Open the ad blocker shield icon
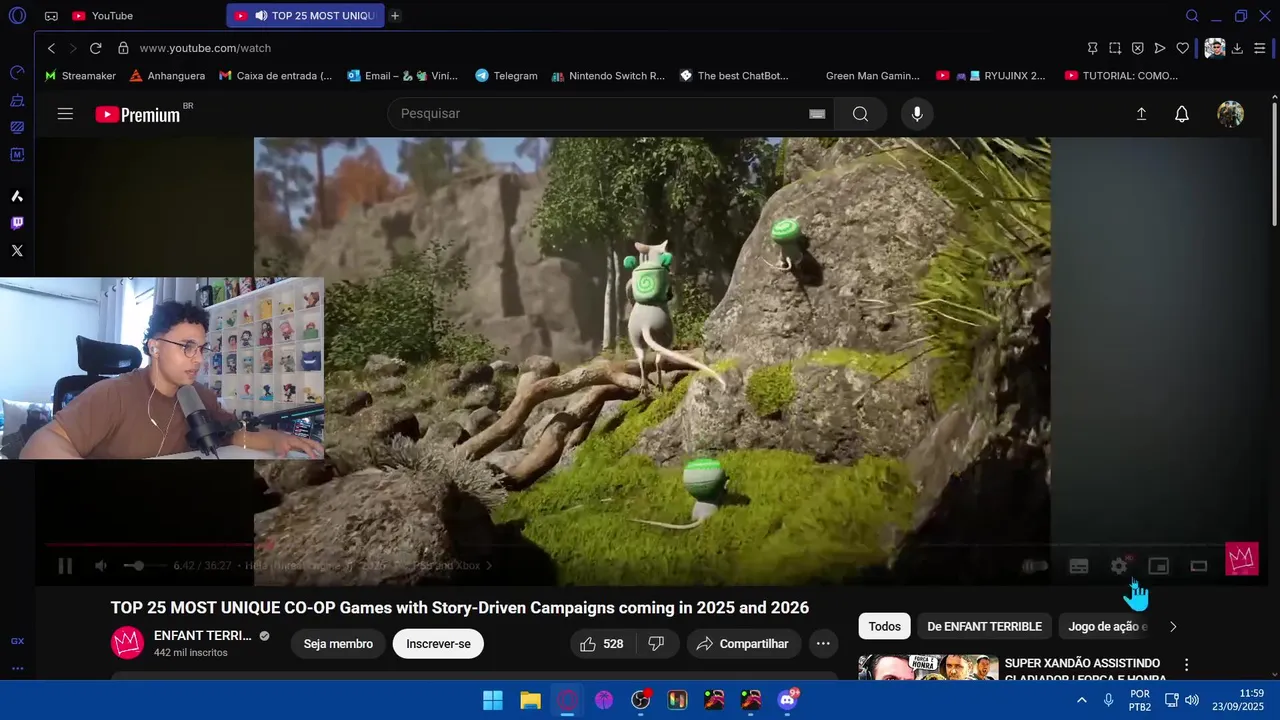The width and height of the screenshot is (1280, 720). [1137, 48]
